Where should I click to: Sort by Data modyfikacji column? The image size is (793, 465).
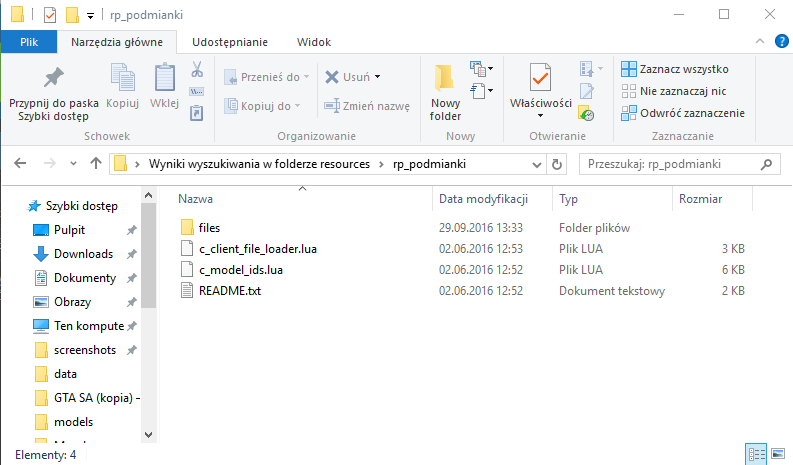[483, 199]
